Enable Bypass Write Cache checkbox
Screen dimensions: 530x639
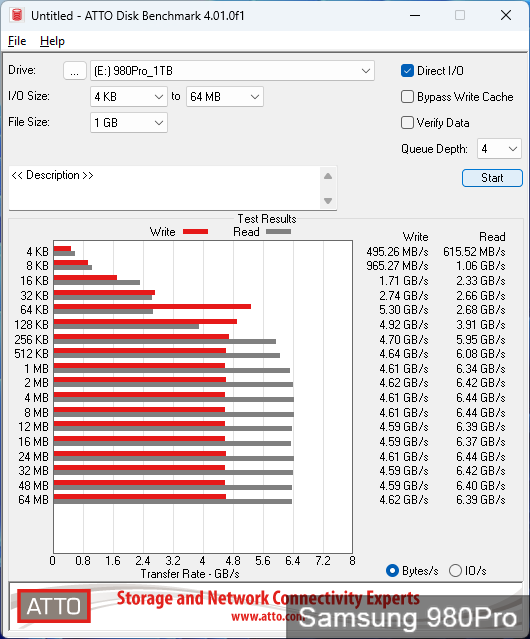tap(407, 97)
